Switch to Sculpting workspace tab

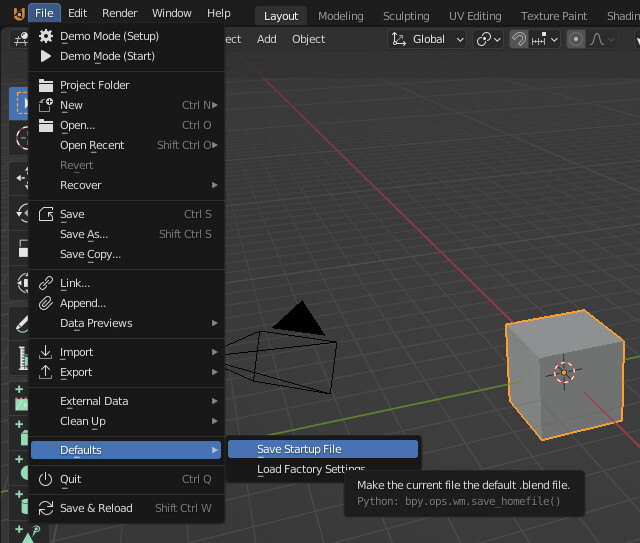(406, 16)
